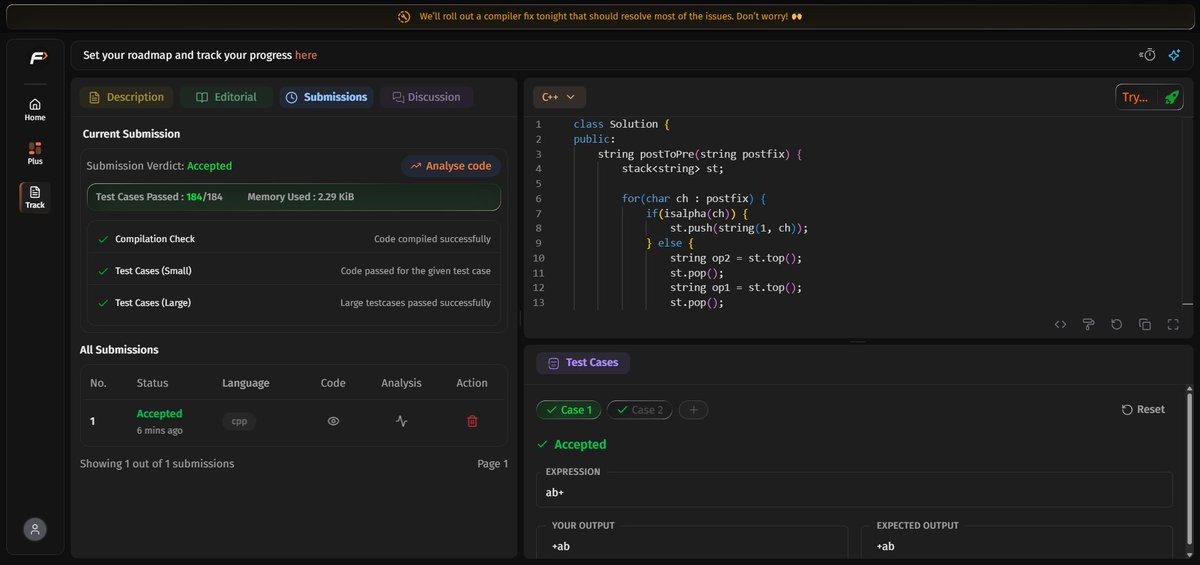
Task: Click the Reset test cases button
Action: 1143,409
